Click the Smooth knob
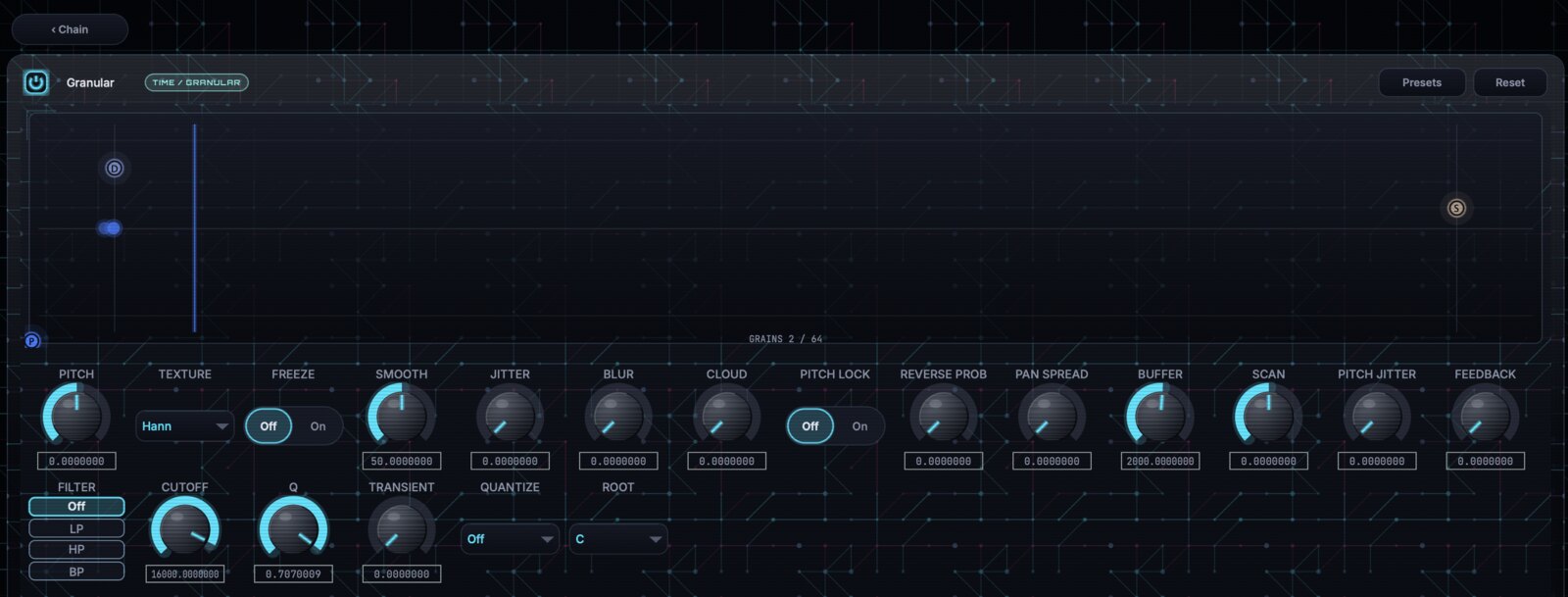The height and width of the screenshot is (597, 1568). [402, 417]
